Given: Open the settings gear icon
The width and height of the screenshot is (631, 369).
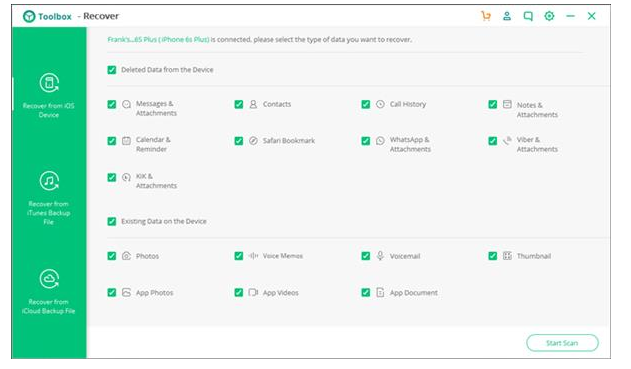Looking at the screenshot, I should tap(549, 16).
